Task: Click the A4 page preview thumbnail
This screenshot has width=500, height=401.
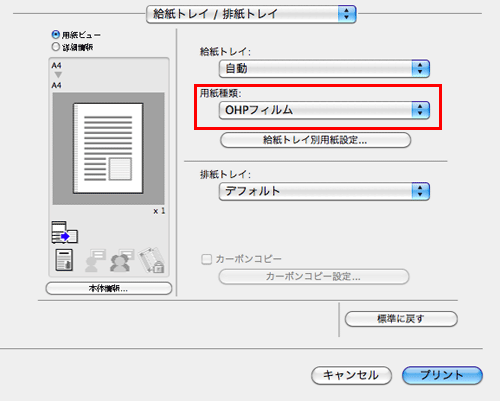Action: 108,149
